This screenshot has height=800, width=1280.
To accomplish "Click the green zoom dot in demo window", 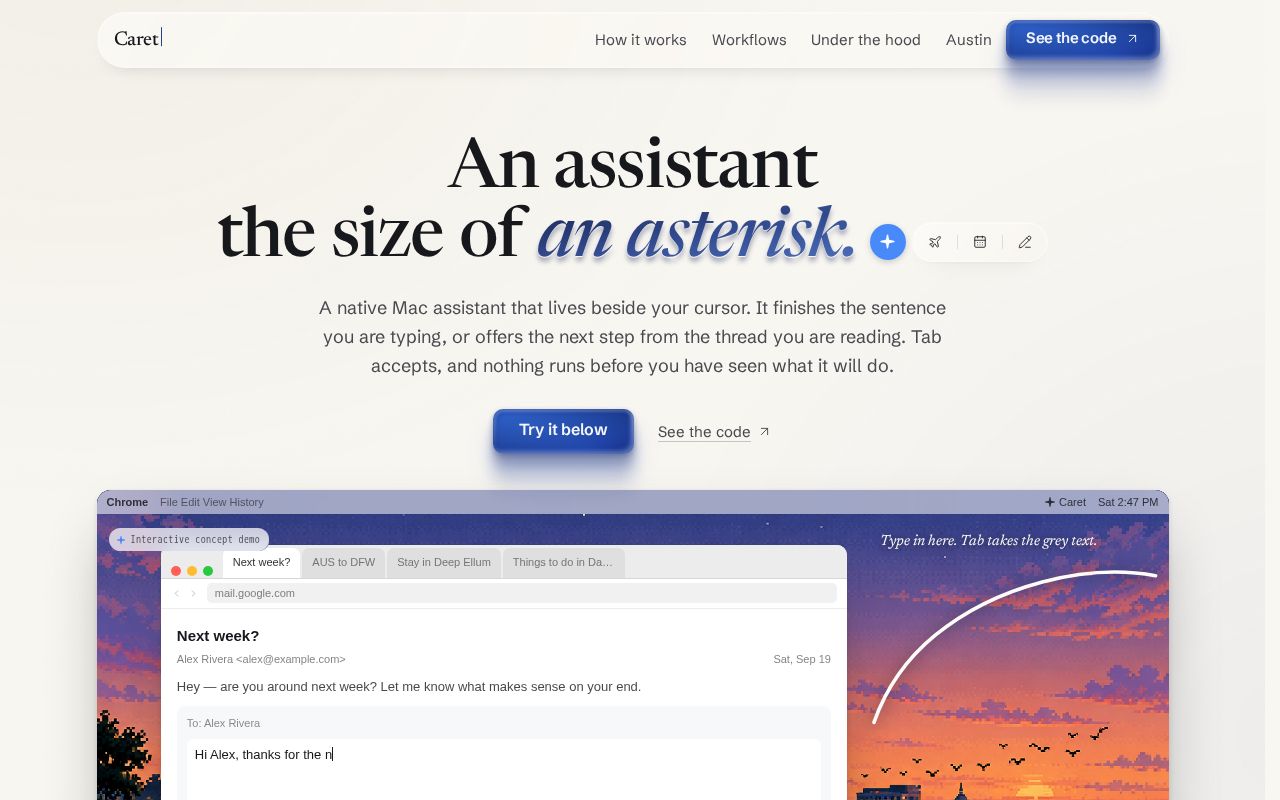I will [x=208, y=571].
